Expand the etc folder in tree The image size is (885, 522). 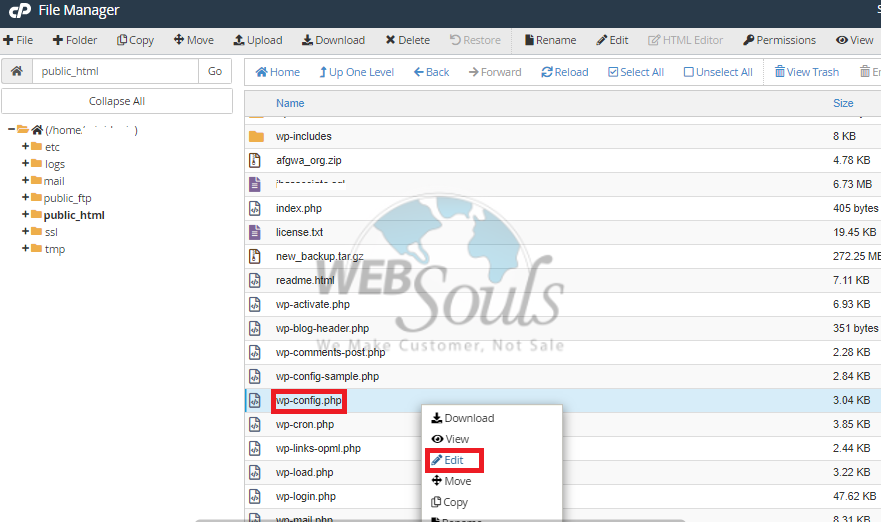pos(25,146)
